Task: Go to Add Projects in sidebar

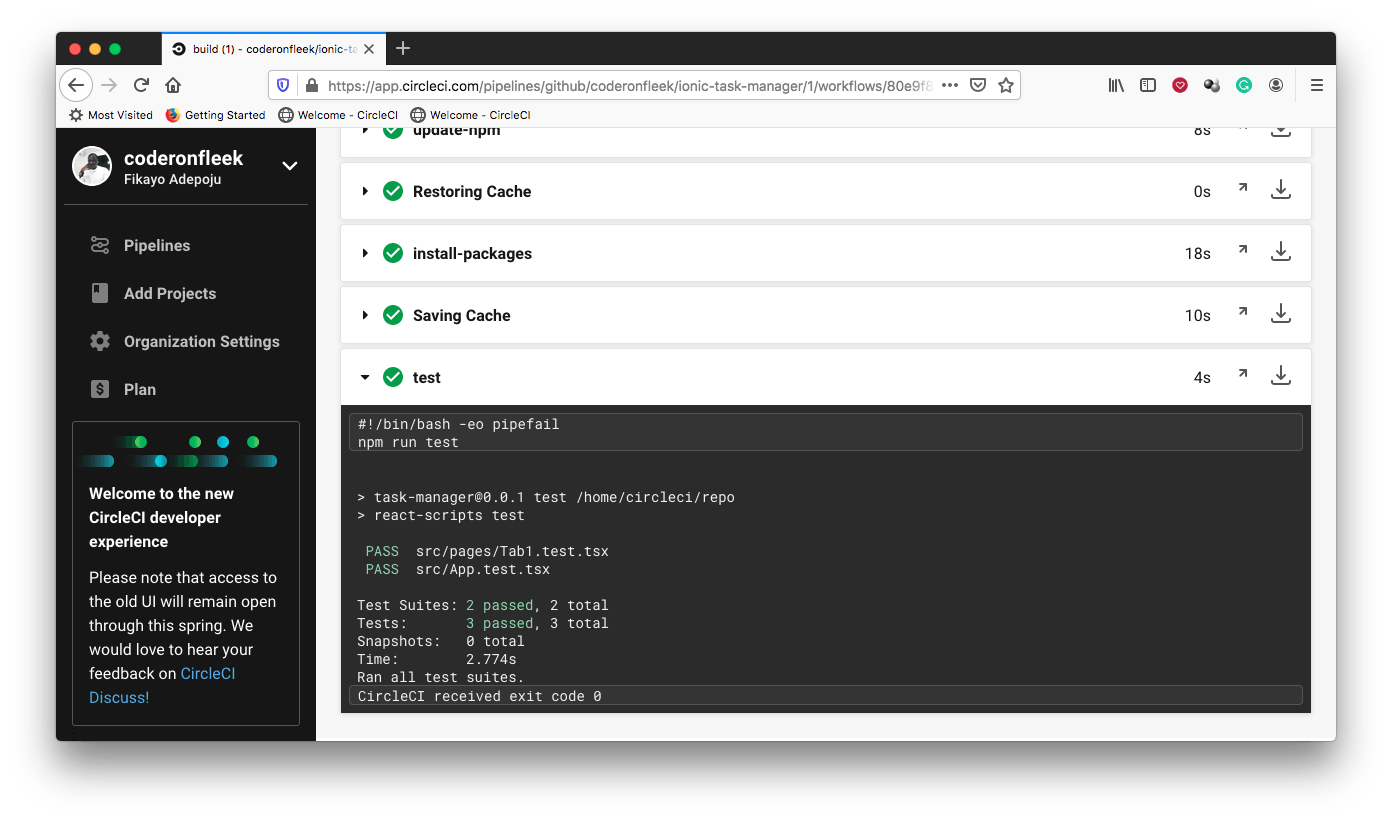Action: tap(169, 293)
